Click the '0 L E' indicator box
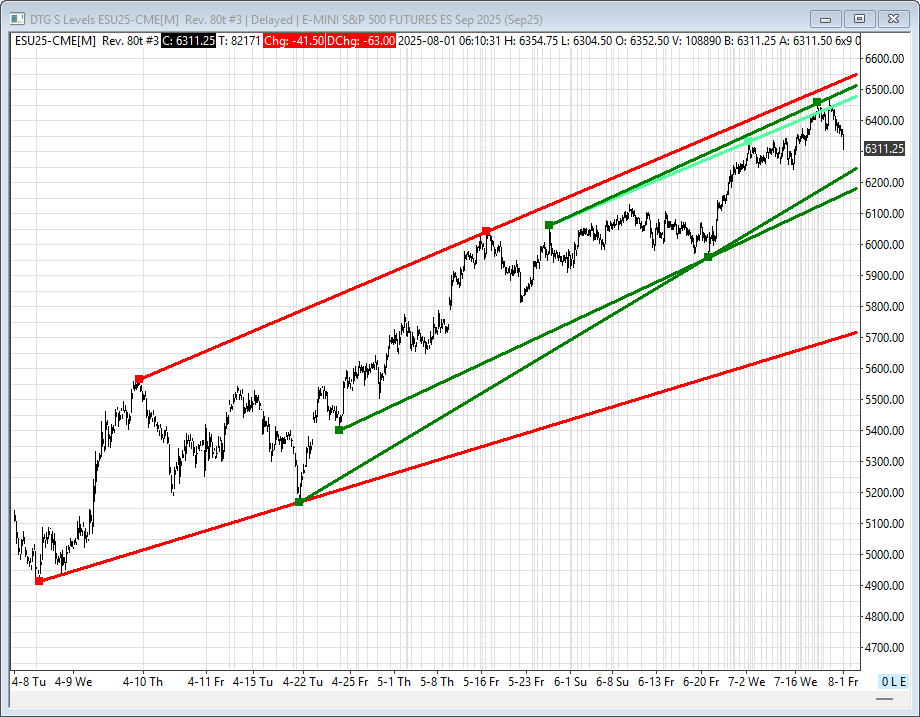Viewport: 920px width, 717px height. [x=894, y=682]
